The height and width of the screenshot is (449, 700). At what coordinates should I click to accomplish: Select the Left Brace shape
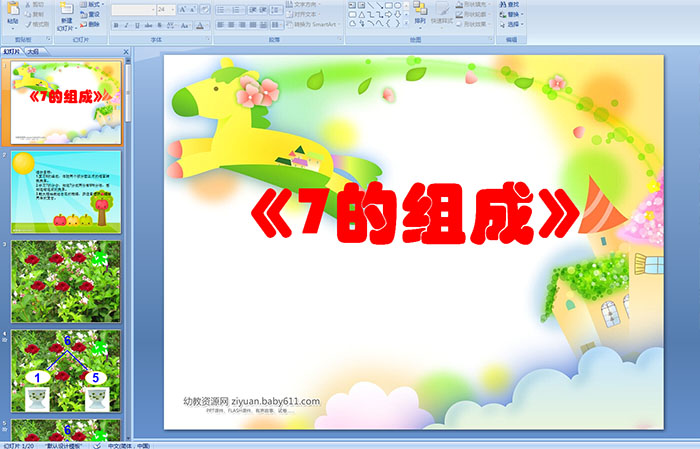click(388, 24)
